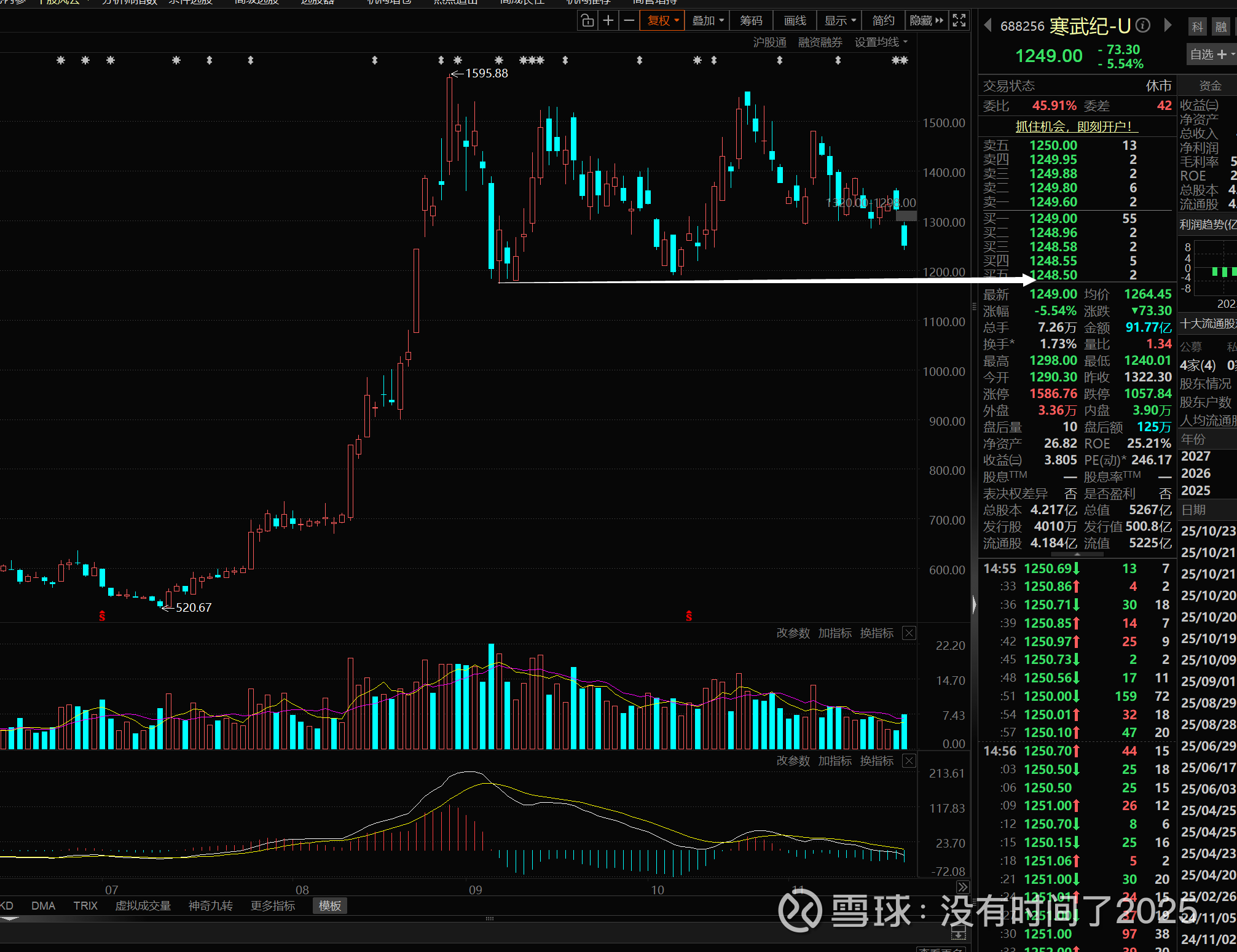The image size is (1237, 952).
Task: Open stock info circle icon
Action: pos(1143,25)
